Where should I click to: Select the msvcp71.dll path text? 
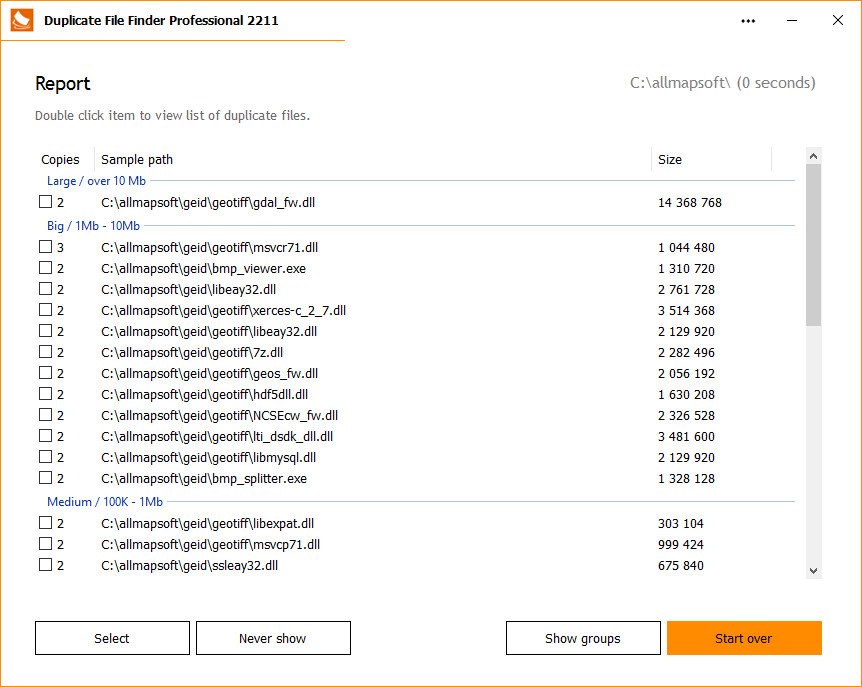(x=211, y=544)
